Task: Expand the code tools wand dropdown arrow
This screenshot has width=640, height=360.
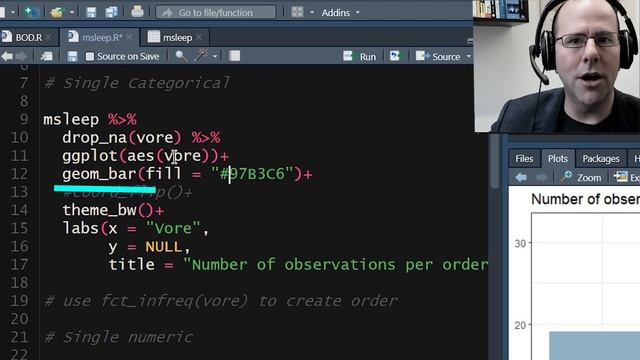Action: (x=215, y=56)
